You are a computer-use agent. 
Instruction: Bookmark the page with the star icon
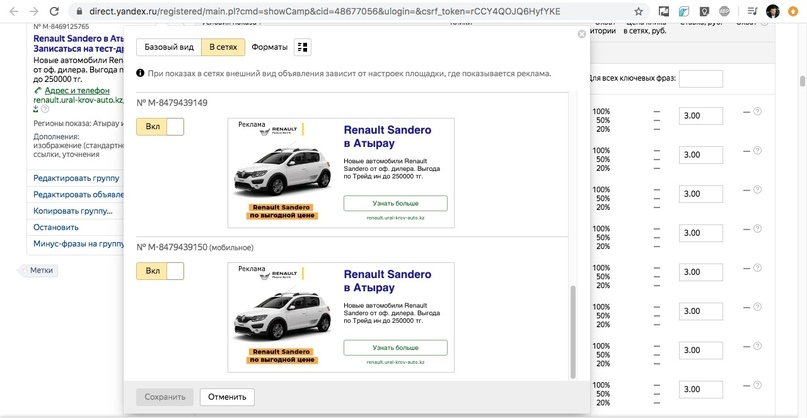638,11
